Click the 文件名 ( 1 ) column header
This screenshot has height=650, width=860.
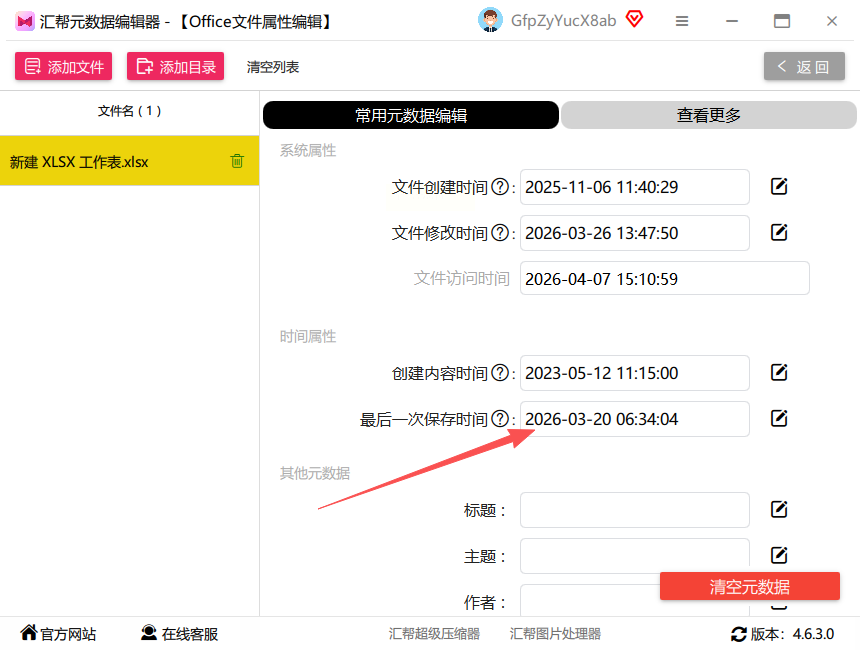tap(129, 111)
